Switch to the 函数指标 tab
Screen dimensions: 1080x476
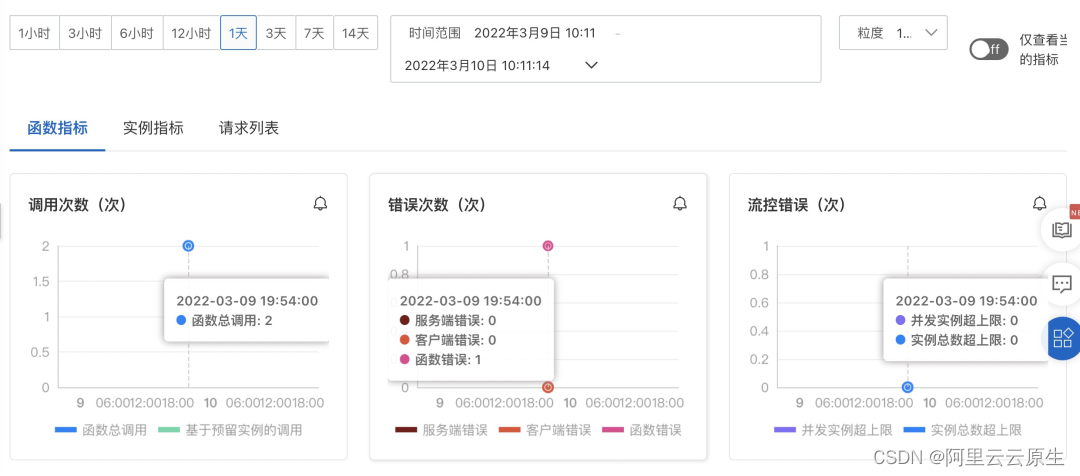(x=57, y=128)
